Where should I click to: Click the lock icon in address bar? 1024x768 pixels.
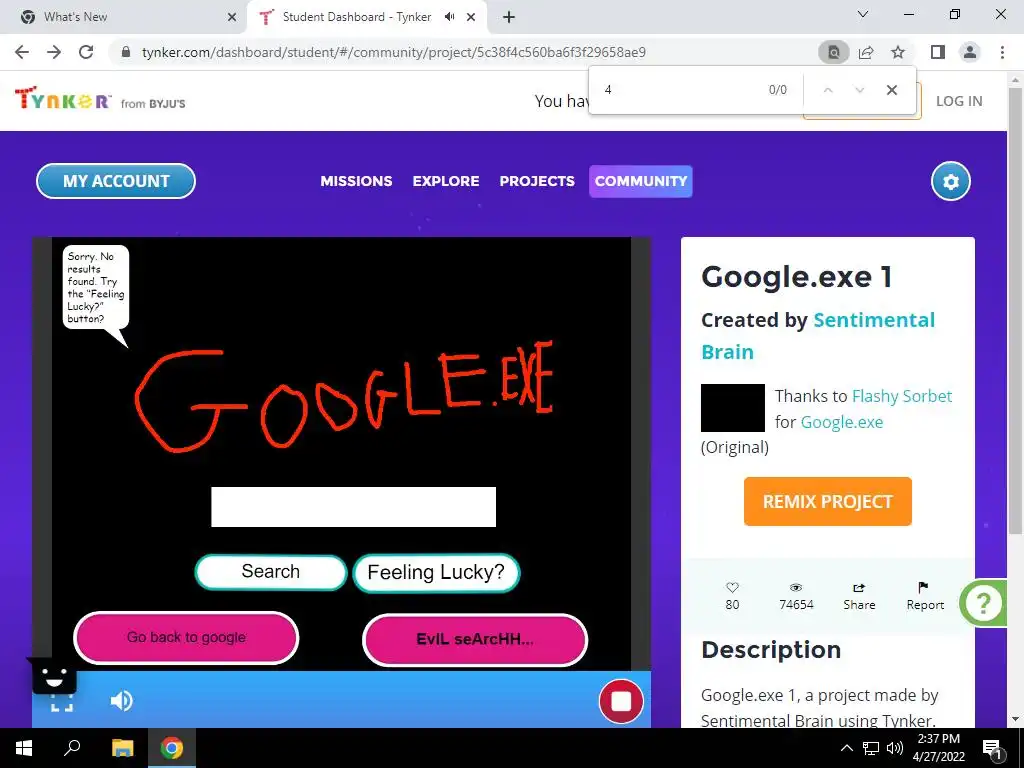[126, 52]
